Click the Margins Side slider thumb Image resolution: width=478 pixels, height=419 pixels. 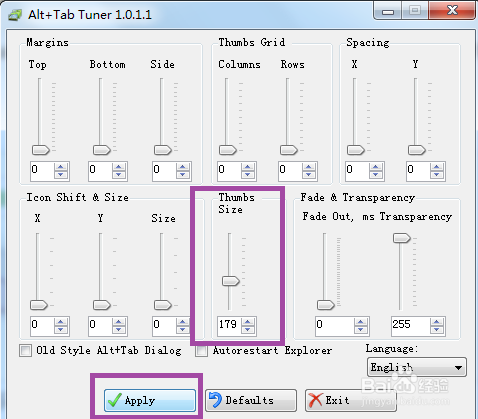pyautogui.click(x=163, y=150)
